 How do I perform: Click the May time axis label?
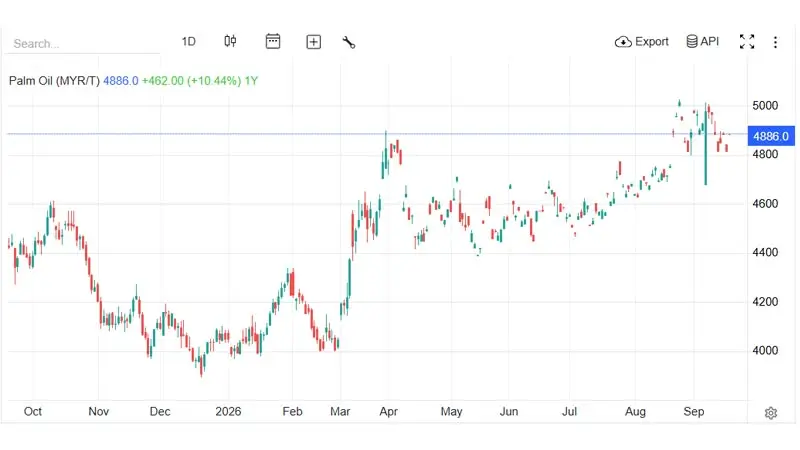click(452, 411)
